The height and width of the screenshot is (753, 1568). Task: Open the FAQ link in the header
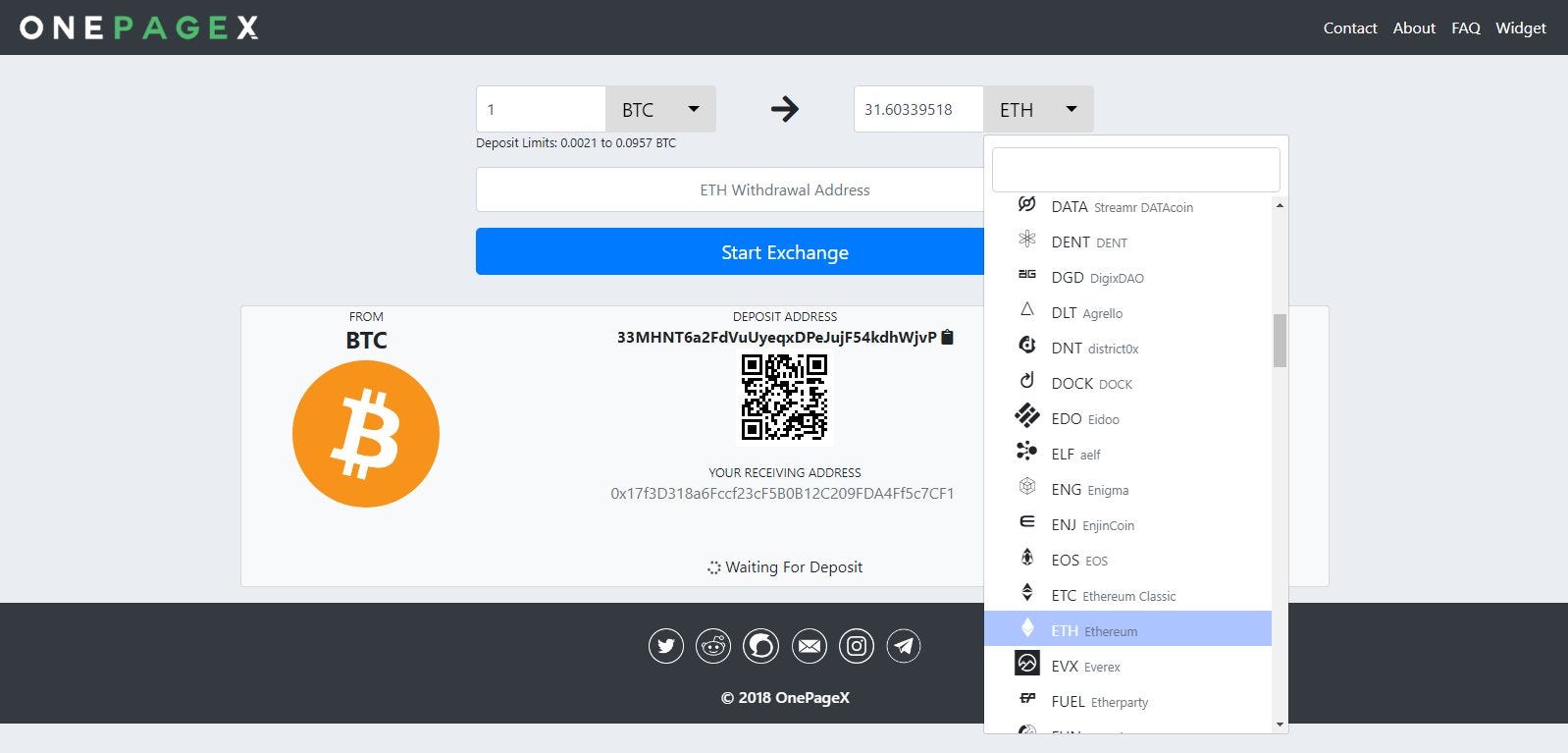click(1466, 28)
